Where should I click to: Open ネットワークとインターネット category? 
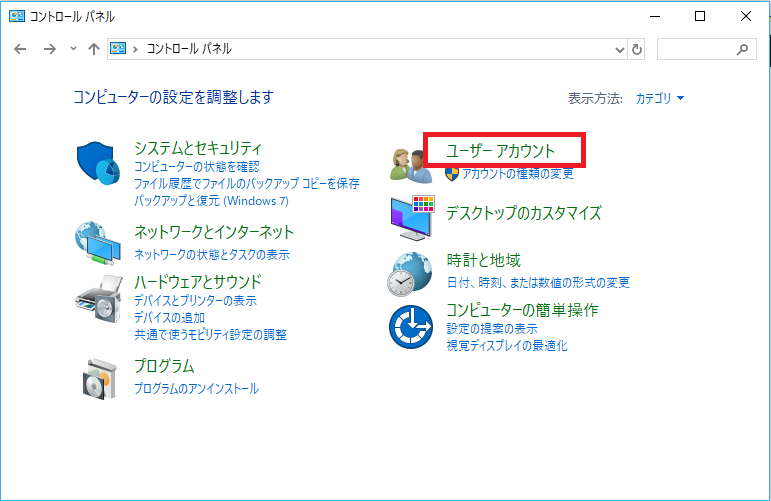point(214,232)
